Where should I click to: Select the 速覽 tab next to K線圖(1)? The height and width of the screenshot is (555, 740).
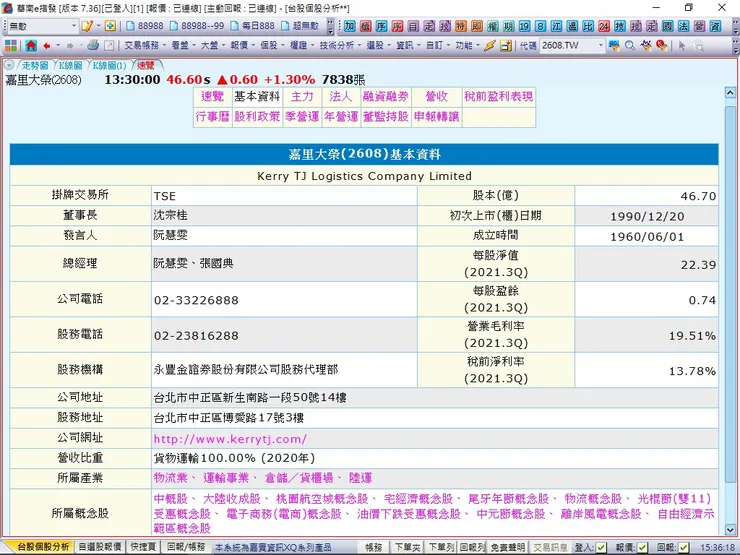coord(146,66)
